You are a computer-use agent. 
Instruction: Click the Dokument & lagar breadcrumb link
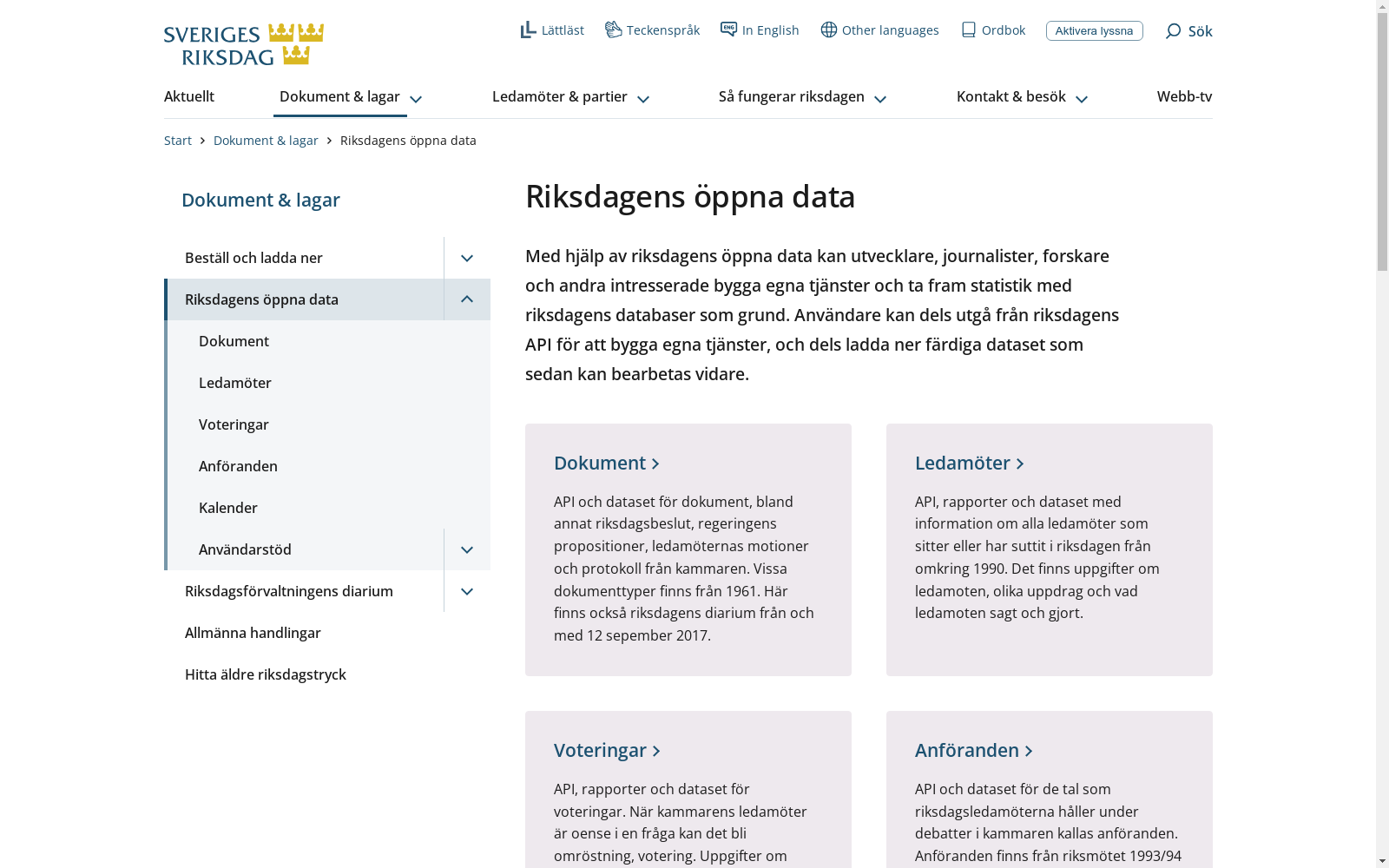click(266, 141)
